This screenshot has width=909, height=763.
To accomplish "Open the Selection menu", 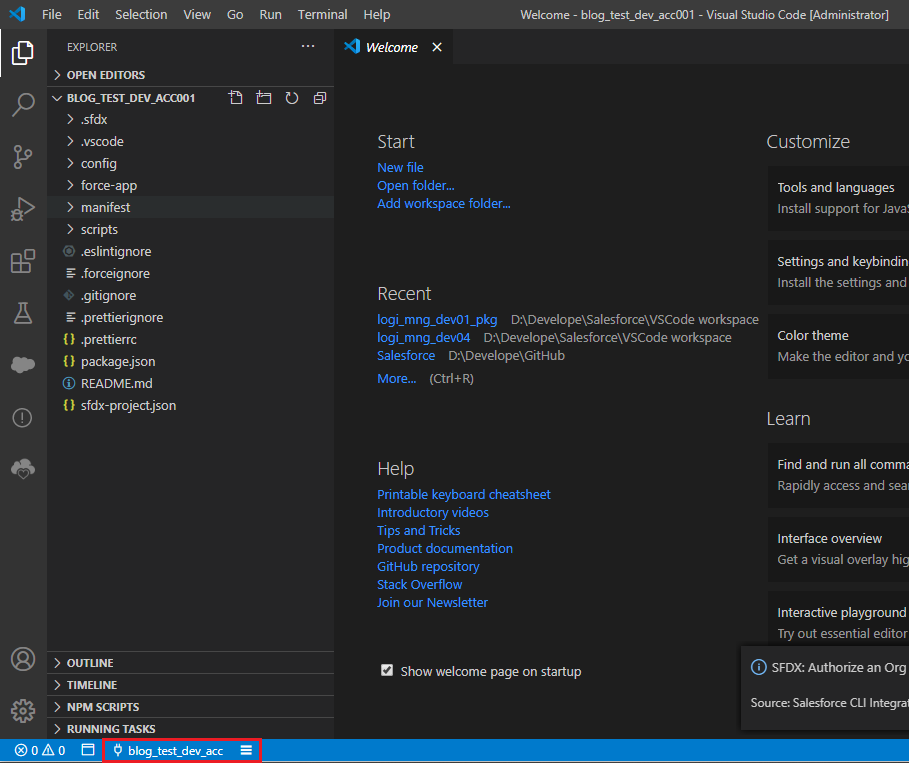I will tap(141, 14).
